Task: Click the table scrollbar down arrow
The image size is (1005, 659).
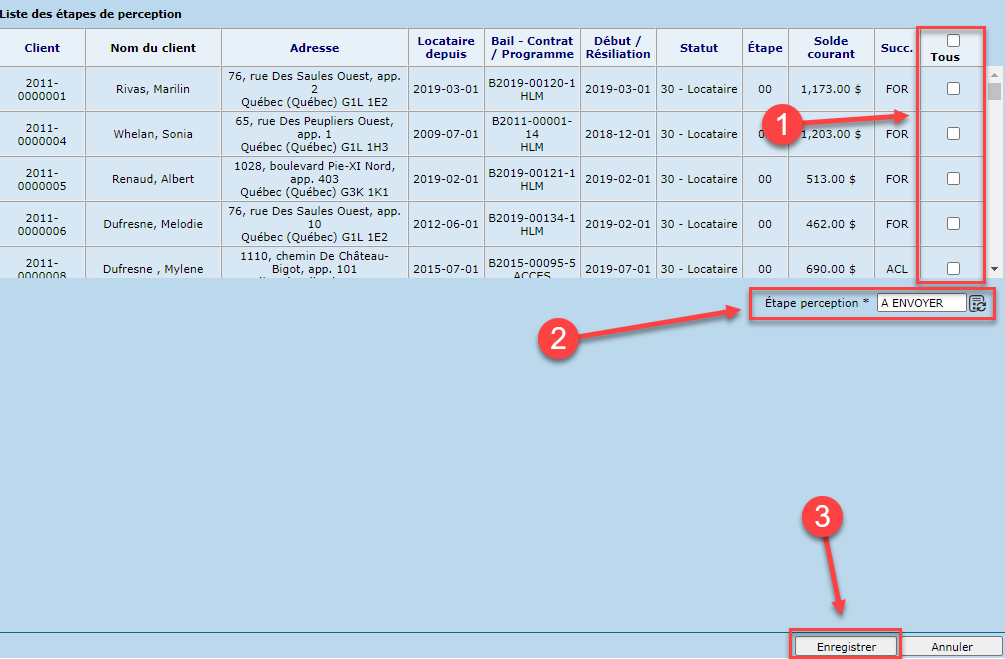Action: pyautogui.click(x=993, y=269)
